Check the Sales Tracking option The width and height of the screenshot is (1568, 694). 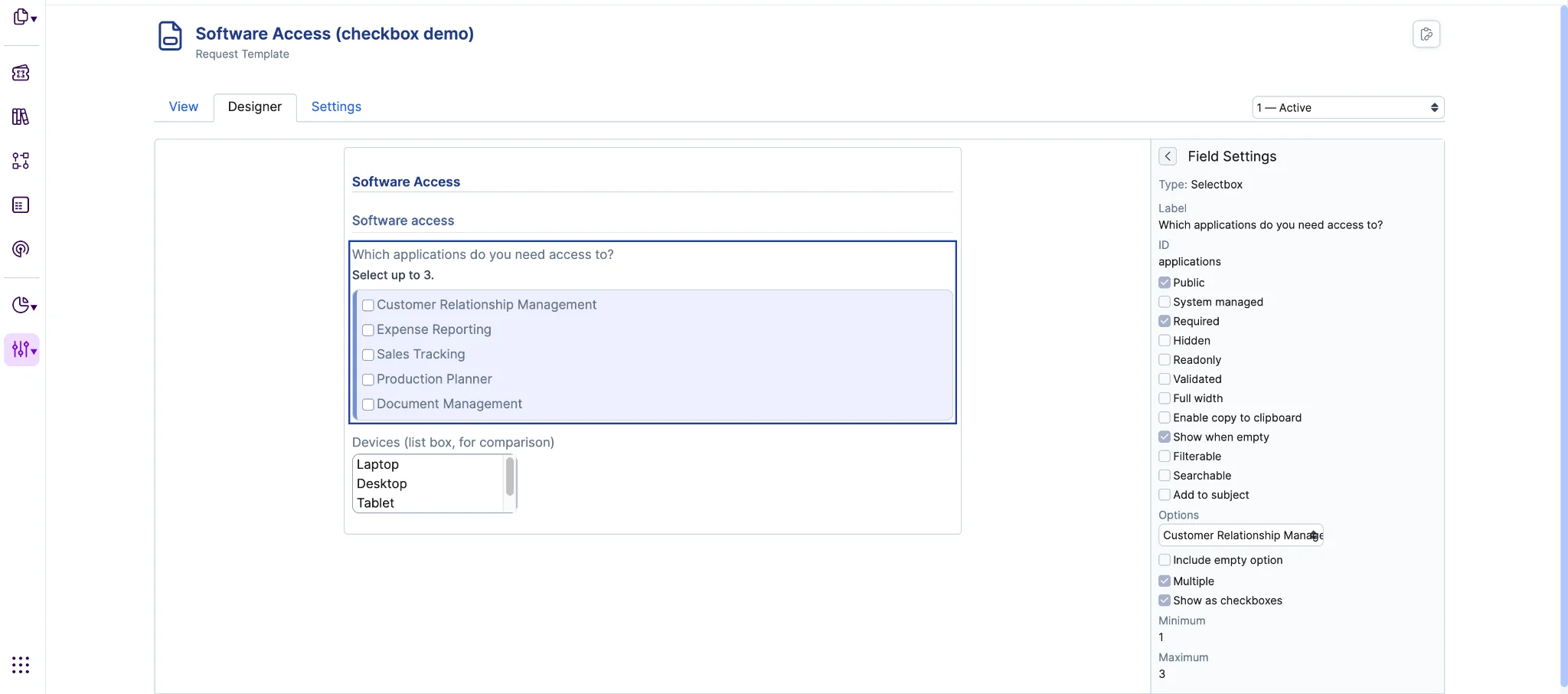pyautogui.click(x=368, y=355)
